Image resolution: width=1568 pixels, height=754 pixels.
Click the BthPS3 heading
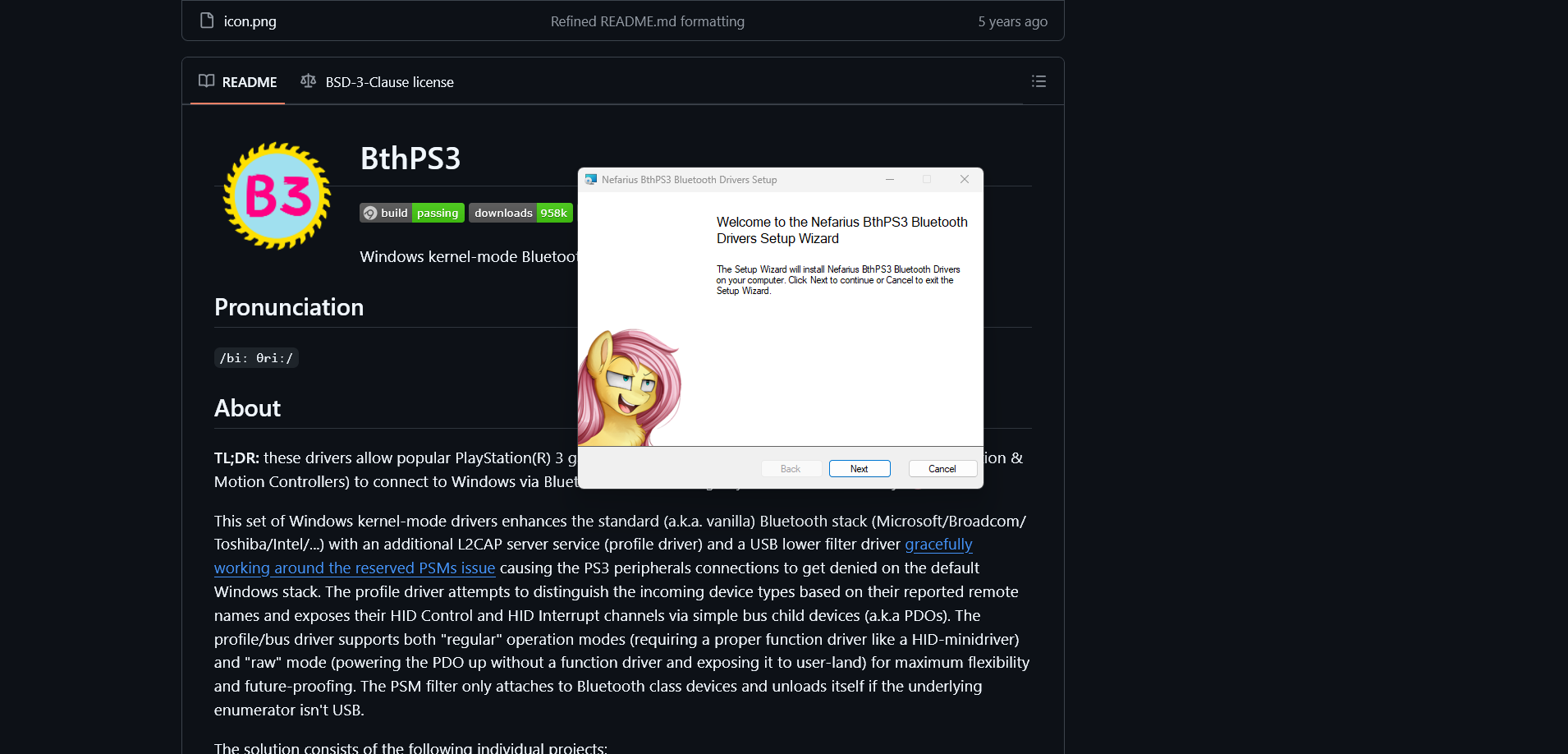point(410,158)
